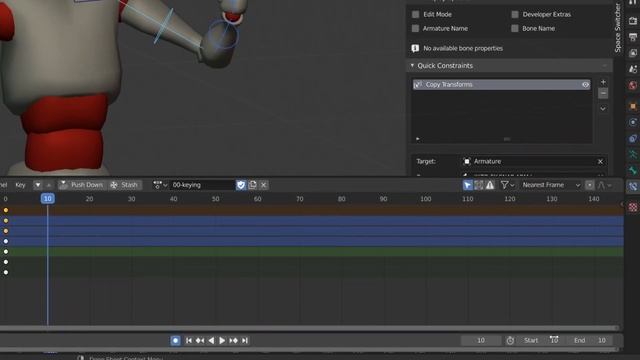Open the Nearest Frame snapping dropdown
Viewport: 640px width, 360px height.
(551, 185)
